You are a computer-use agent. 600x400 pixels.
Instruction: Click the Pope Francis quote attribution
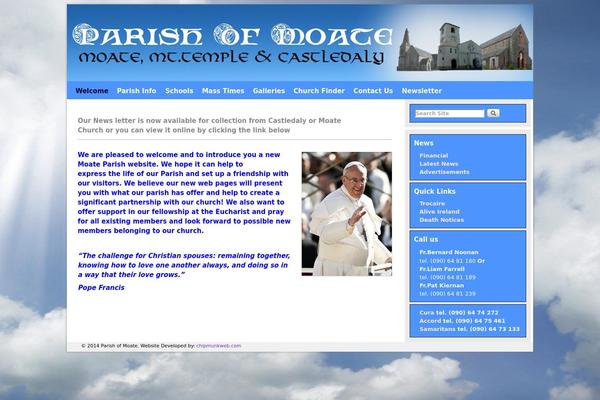tap(101, 287)
